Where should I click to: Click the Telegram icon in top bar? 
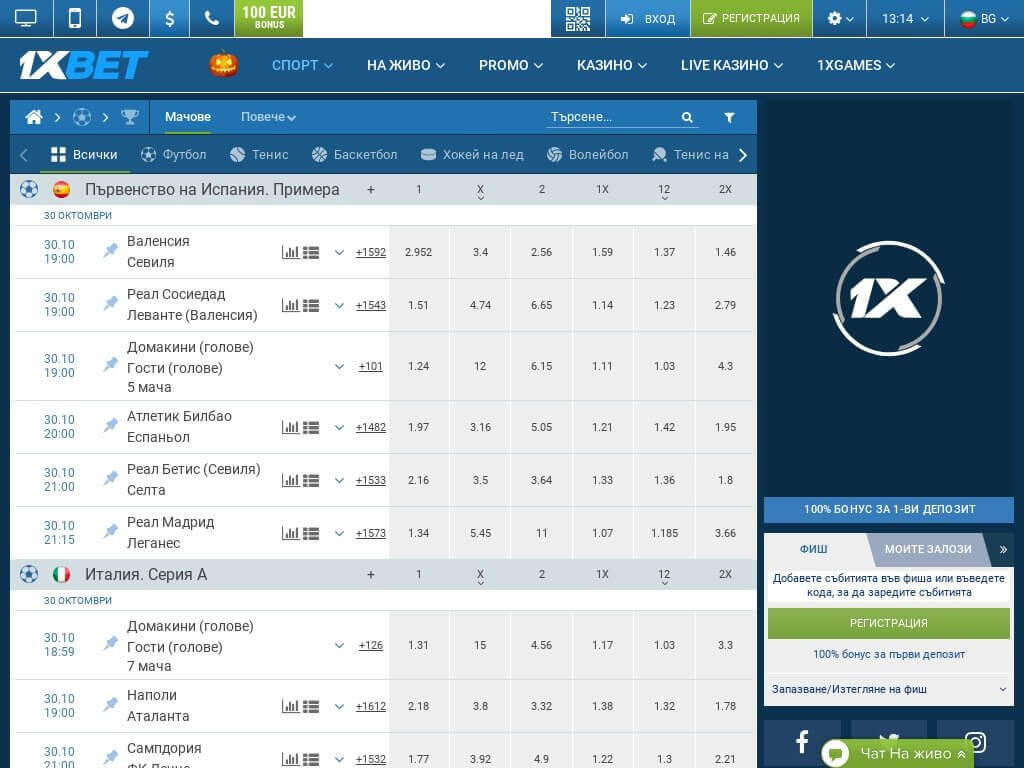[123, 18]
